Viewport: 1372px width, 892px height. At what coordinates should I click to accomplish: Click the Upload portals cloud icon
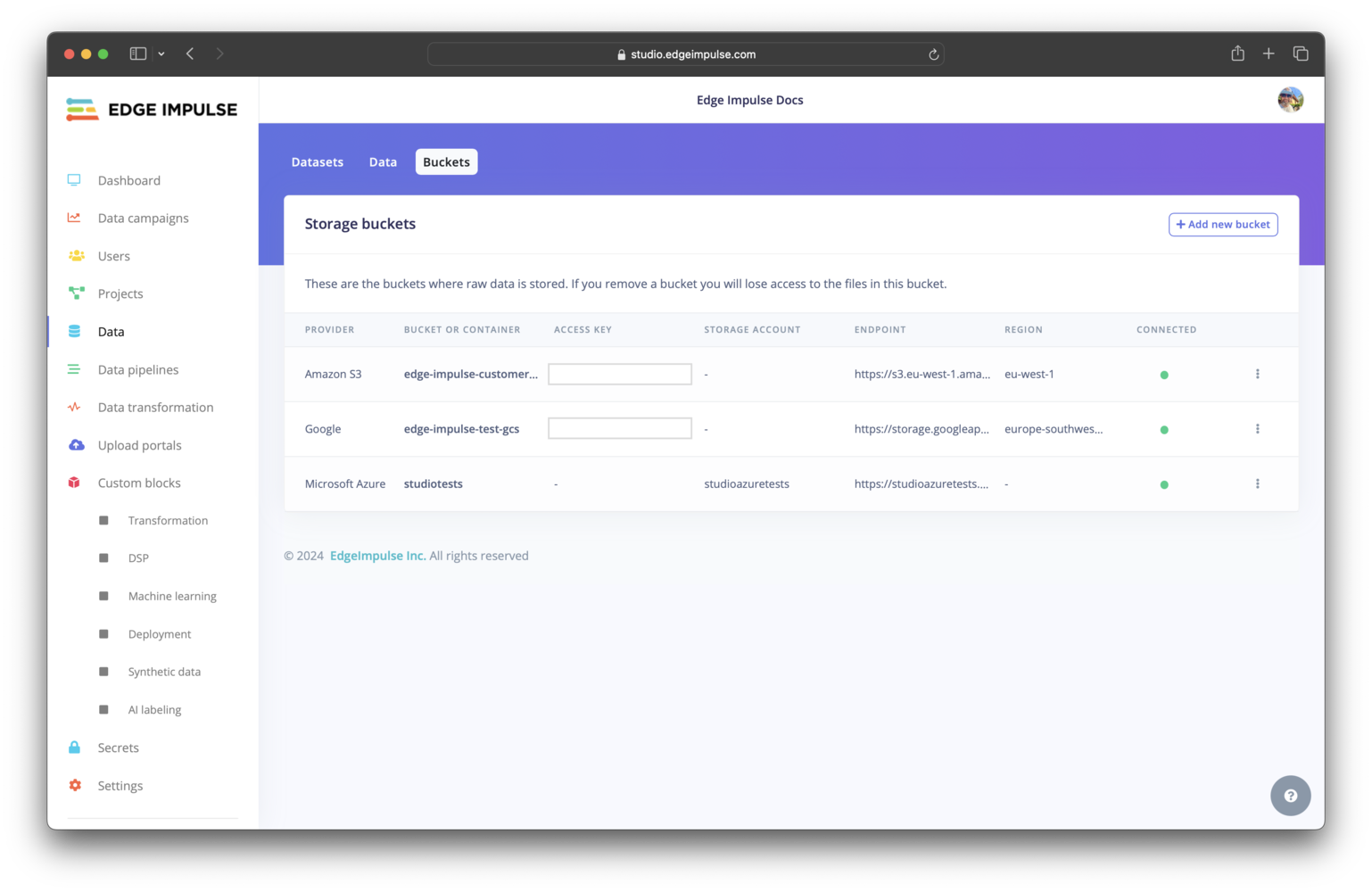pyautogui.click(x=77, y=445)
